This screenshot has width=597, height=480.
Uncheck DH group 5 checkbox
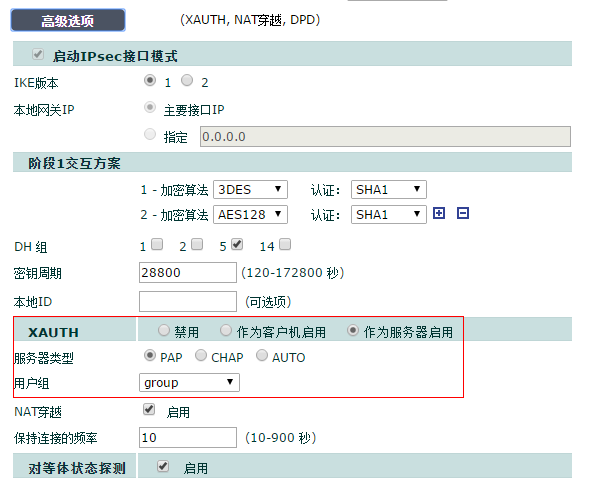click(x=237, y=244)
